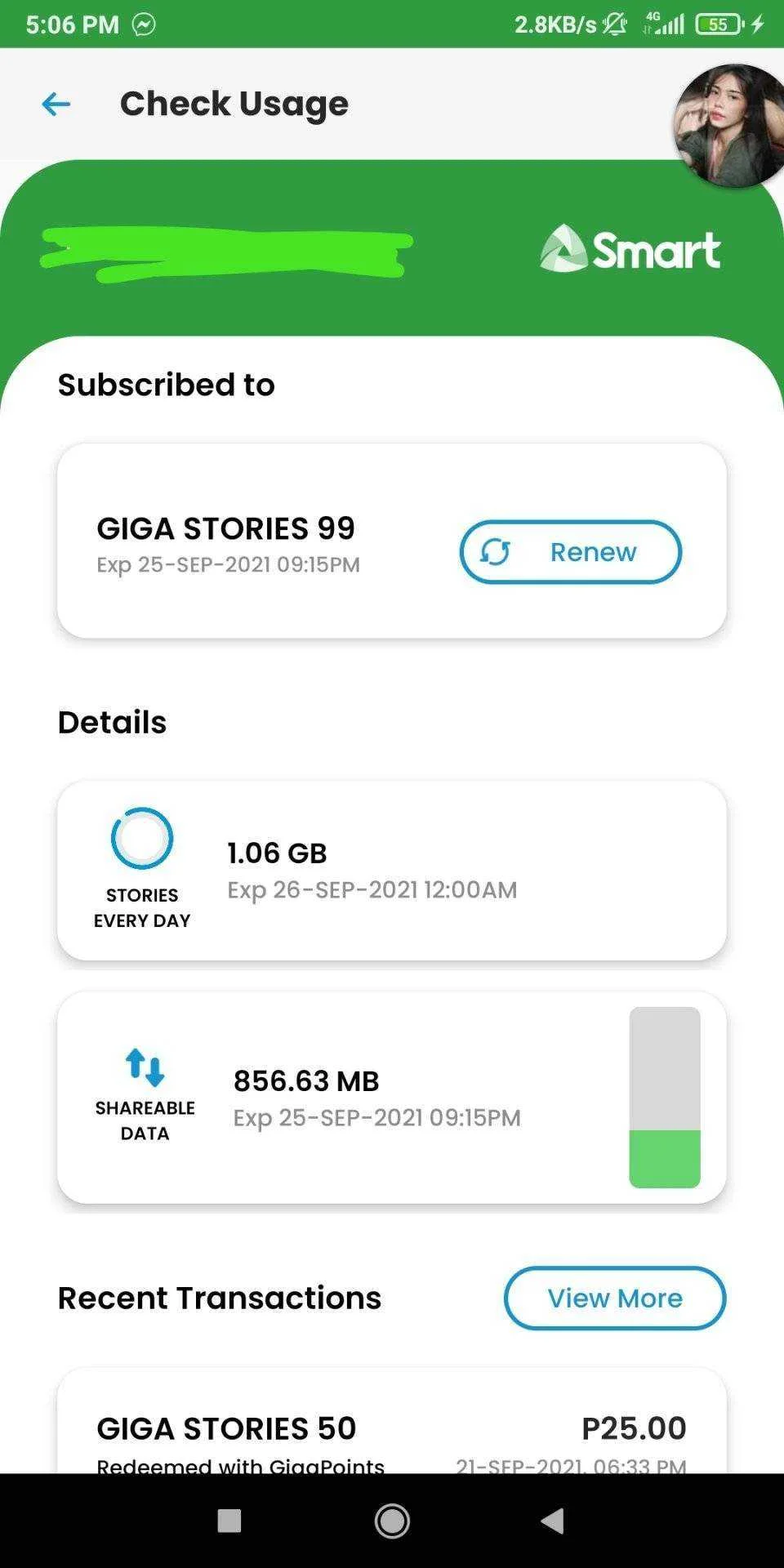Open the profile photo avatar
This screenshot has height=1568, width=784.
tap(730, 126)
